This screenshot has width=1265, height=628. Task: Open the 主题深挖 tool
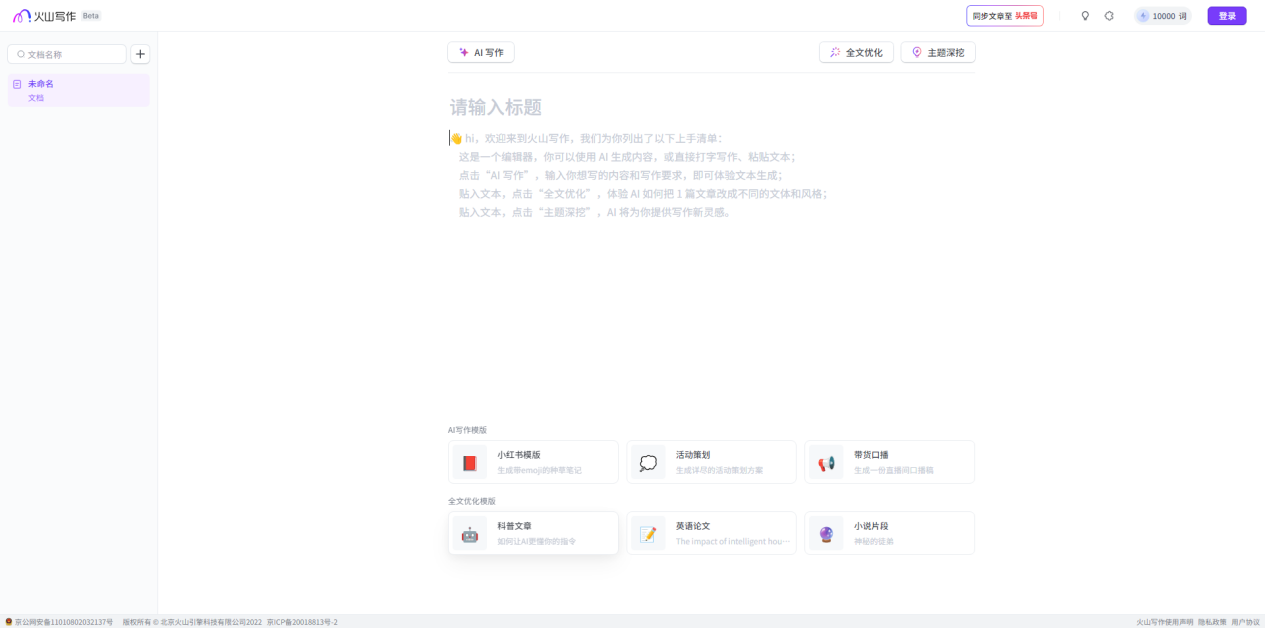click(x=938, y=52)
